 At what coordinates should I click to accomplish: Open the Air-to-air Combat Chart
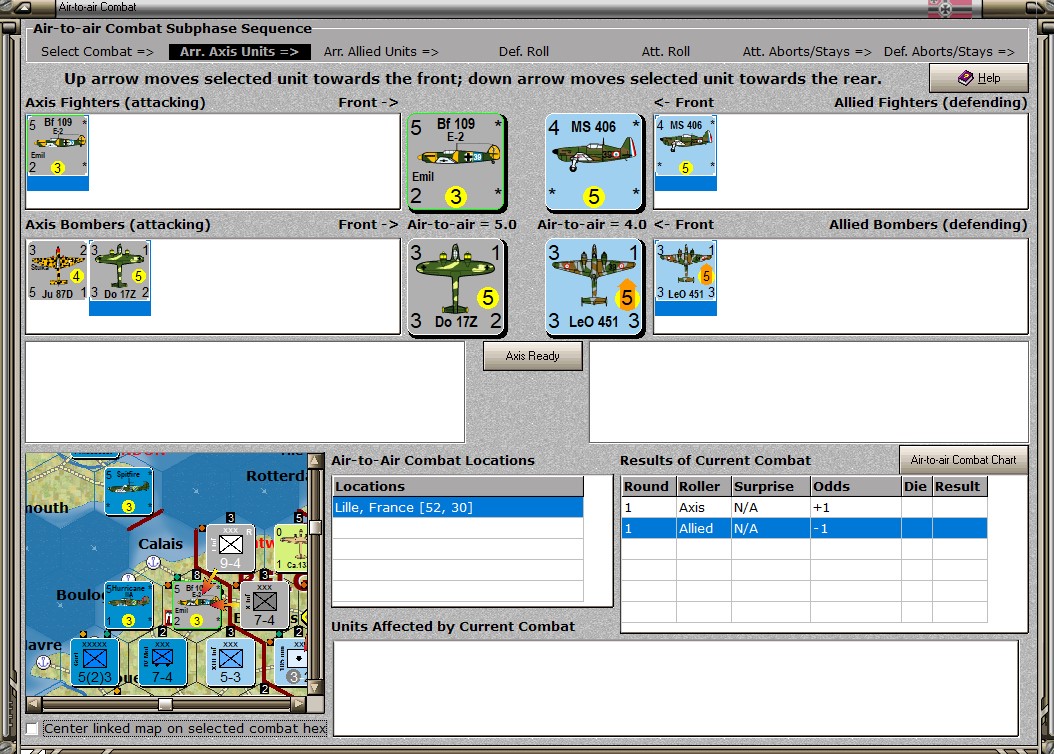963,460
